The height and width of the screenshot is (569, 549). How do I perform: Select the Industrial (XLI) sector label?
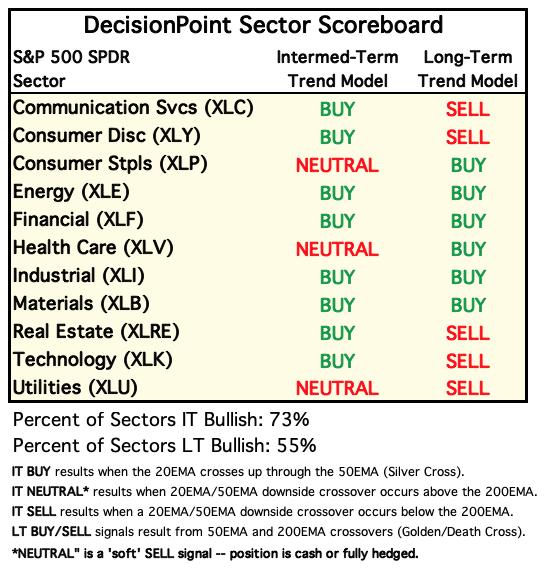78,276
